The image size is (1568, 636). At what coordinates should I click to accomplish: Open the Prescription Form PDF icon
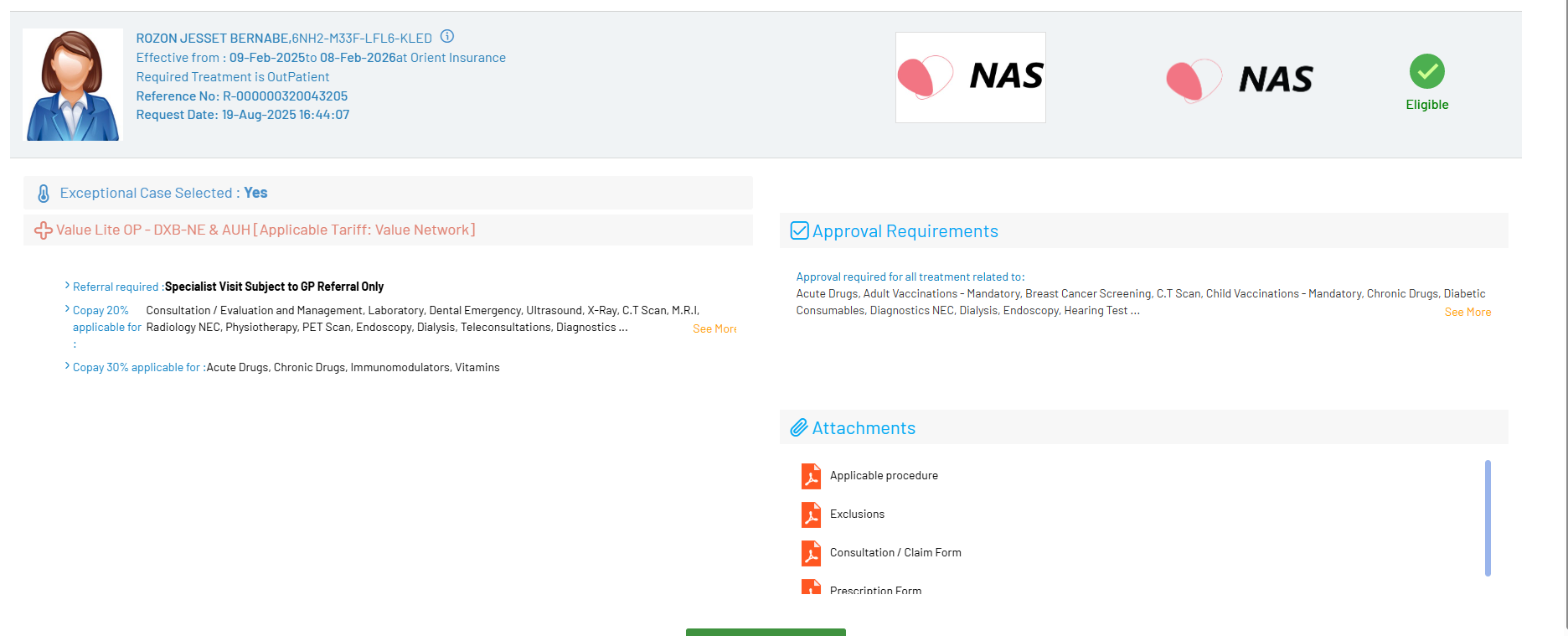click(811, 587)
